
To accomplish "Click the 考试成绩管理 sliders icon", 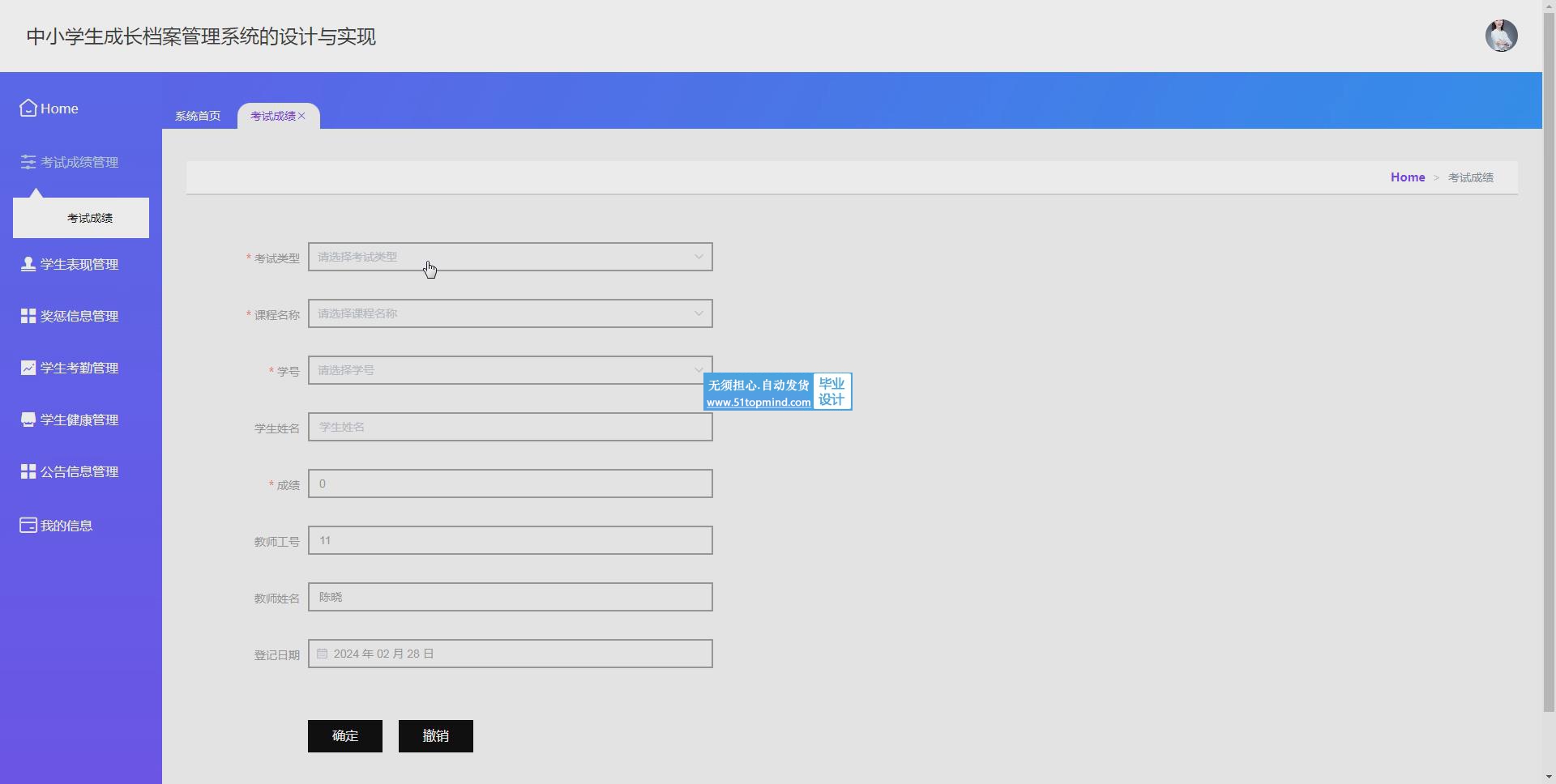I will tap(28, 163).
